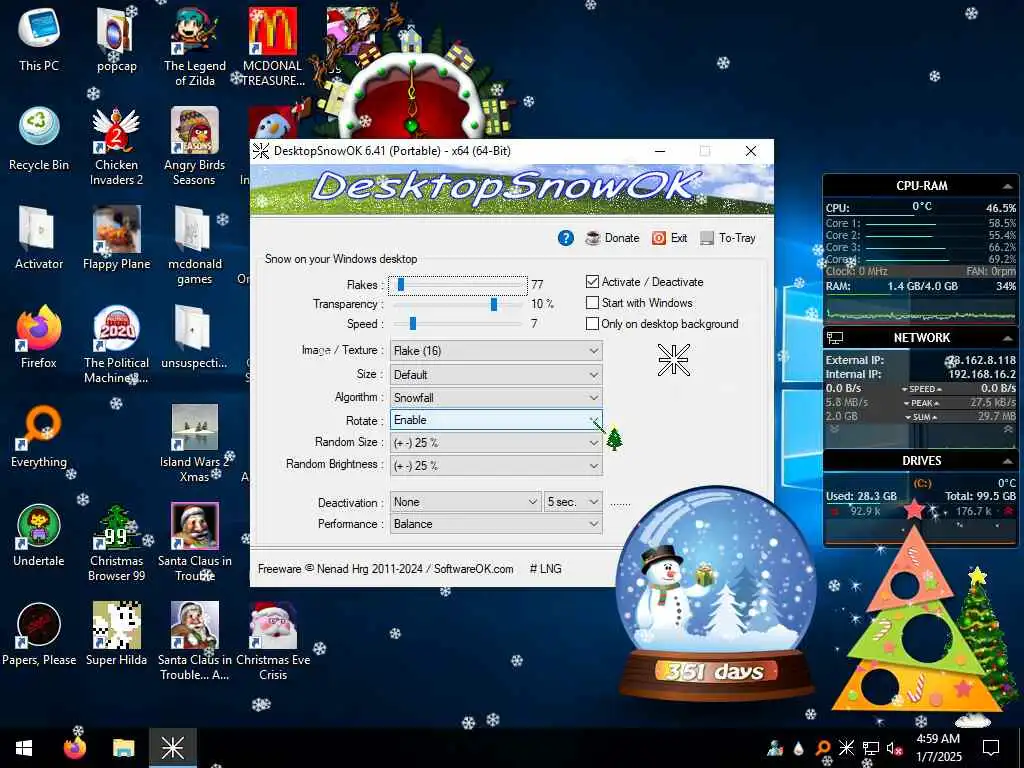
Task: Collapse the NETWORK gadget header arrow
Action: click(x=1007, y=338)
